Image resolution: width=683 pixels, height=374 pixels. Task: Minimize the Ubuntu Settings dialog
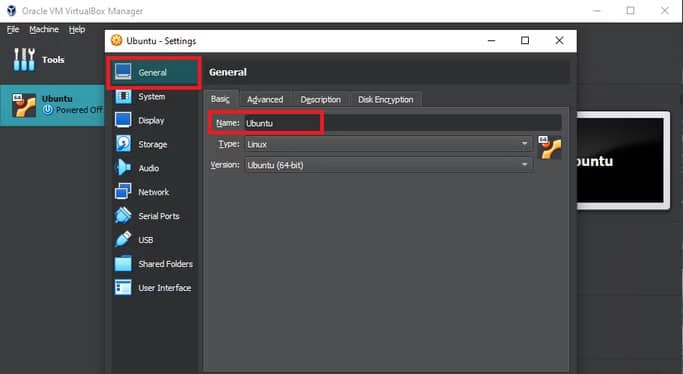point(491,40)
